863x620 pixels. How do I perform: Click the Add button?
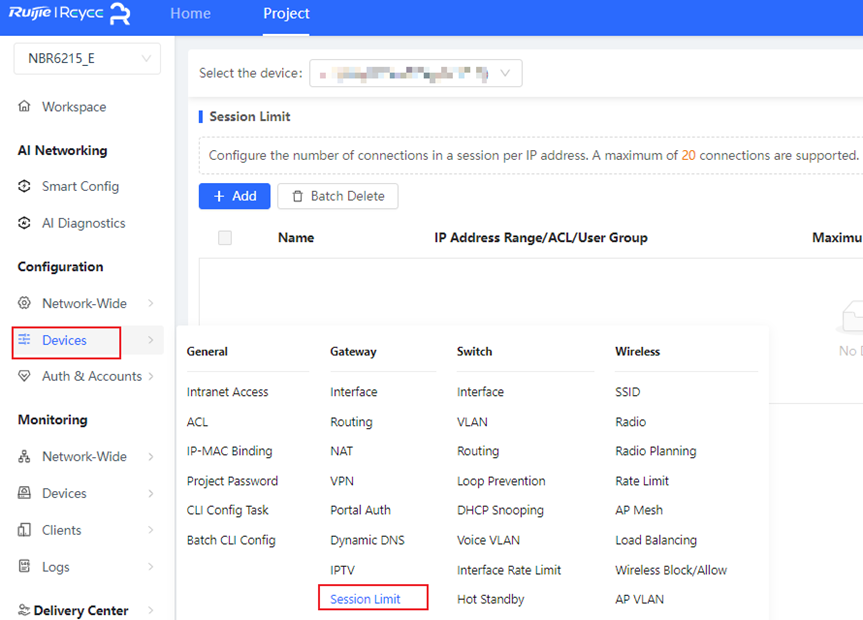tap(234, 196)
